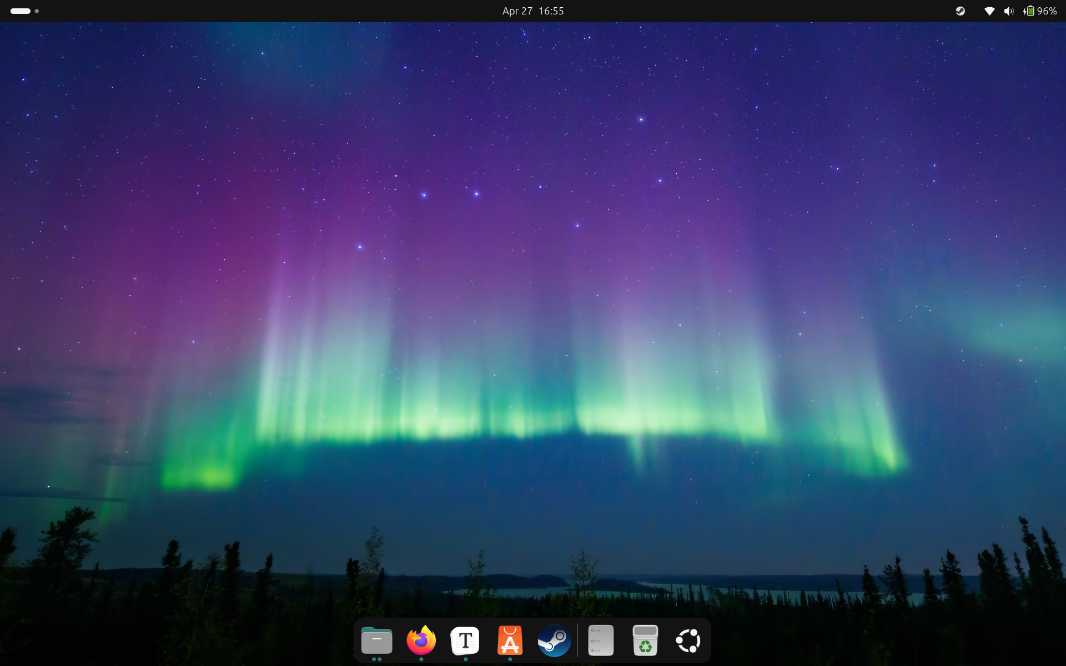Click the volume speaker icon in top bar
This screenshot has height=666, width=1066.
coord(1008,11)
